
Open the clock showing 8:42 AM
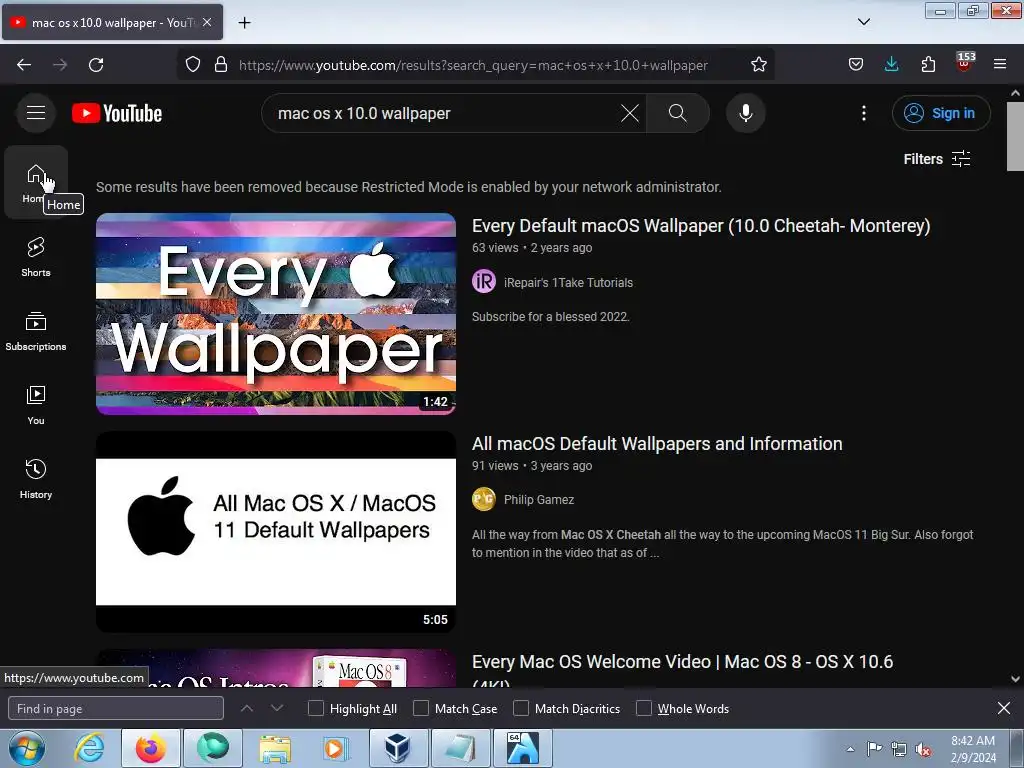pyautogui.click(x=973, y=749)
